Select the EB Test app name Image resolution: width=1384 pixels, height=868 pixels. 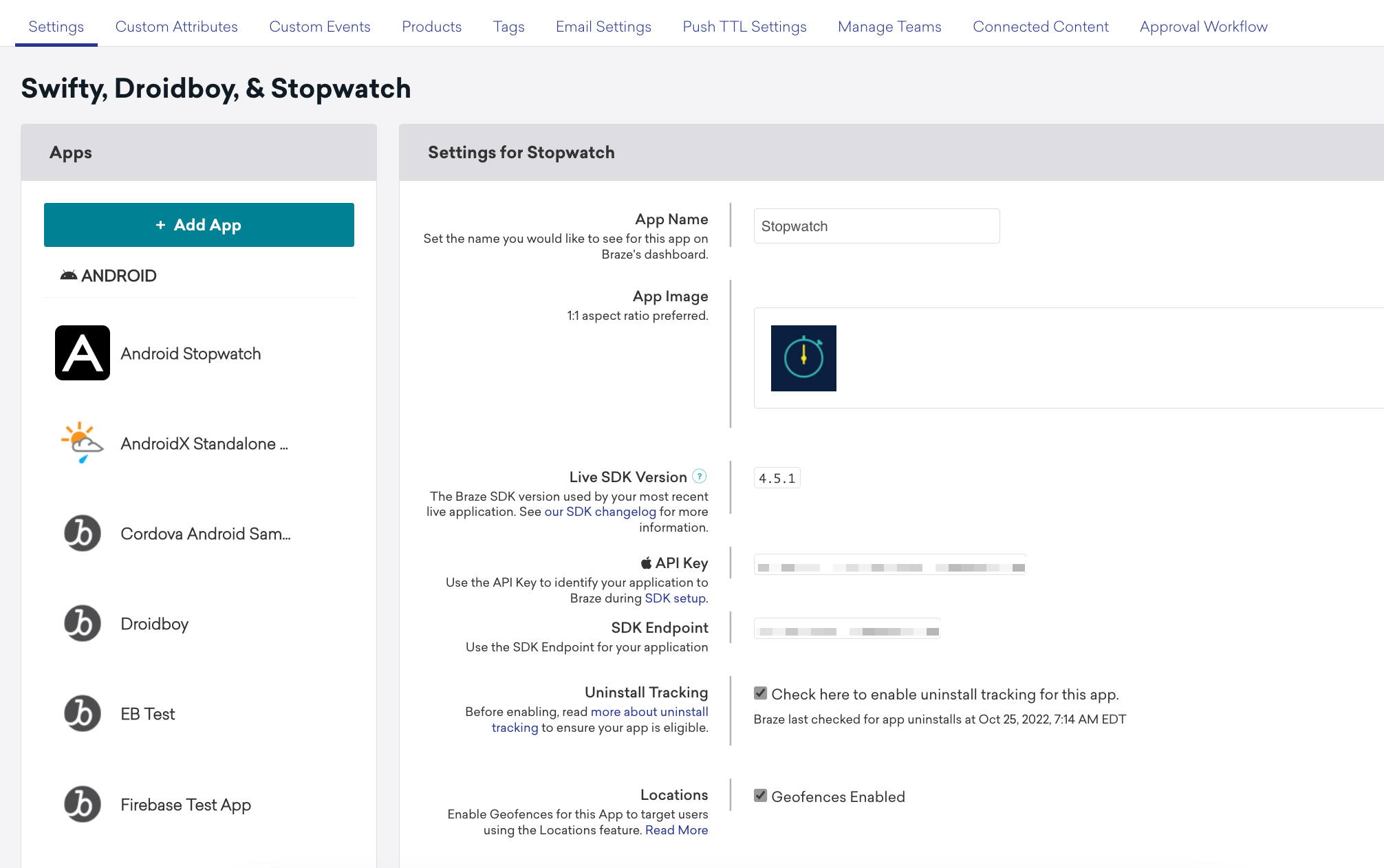148,714
